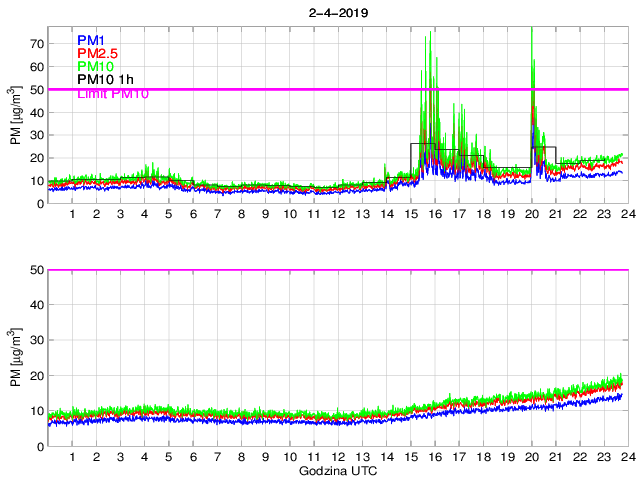640x480 pixels.
Task: Click the top chart's PM y-axis label
Action: pos(16,115)
